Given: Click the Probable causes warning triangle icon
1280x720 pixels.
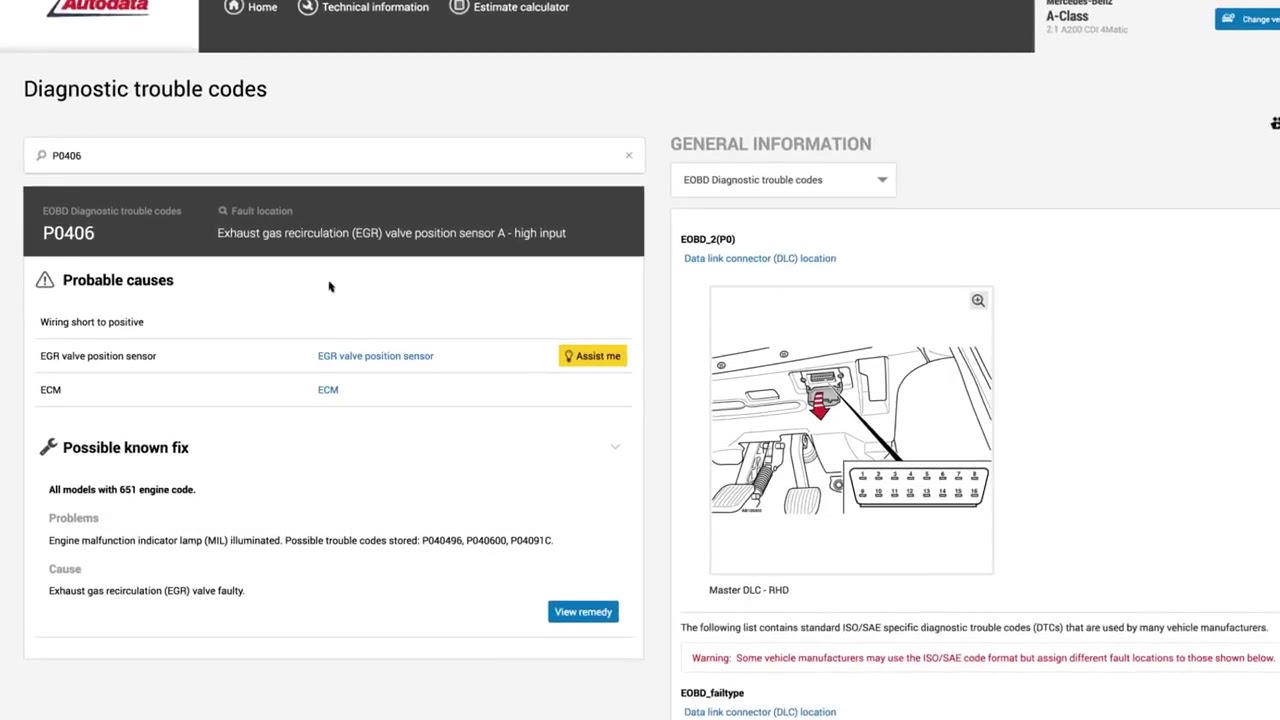Looking at the screenshot, I should click(x=45, y=280).
